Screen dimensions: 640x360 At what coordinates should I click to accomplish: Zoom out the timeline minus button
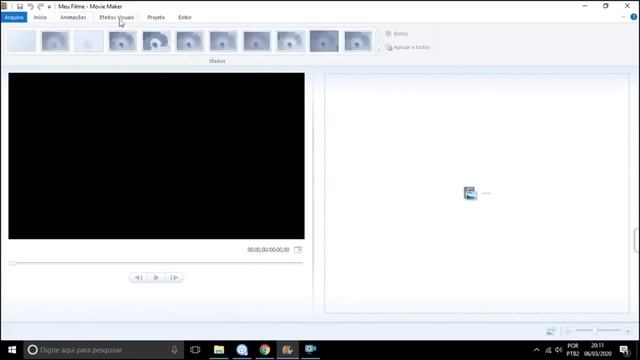coord(568,331)
